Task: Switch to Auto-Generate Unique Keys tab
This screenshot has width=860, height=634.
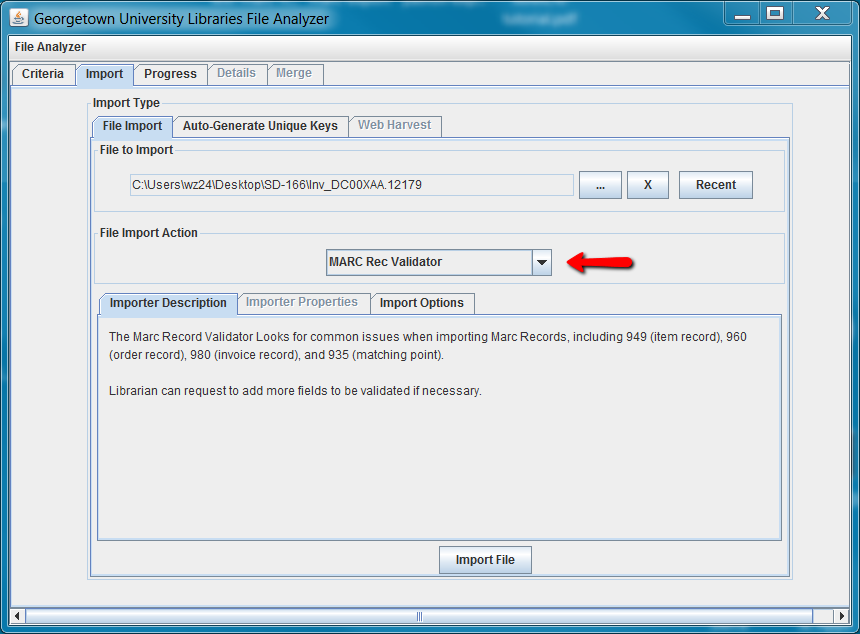Action: pos(260,126)
